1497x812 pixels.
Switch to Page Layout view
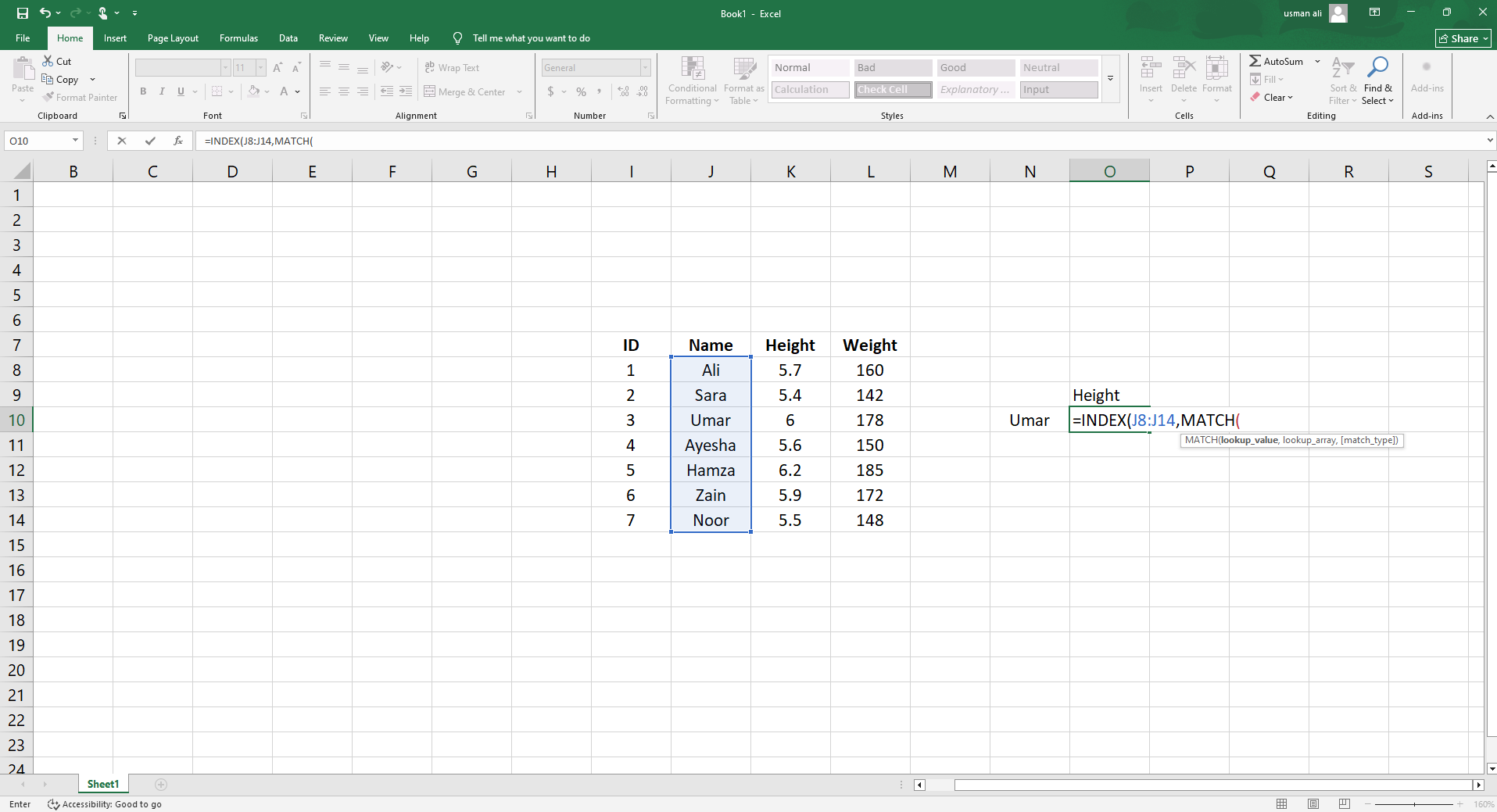(x=1313, y=803)
